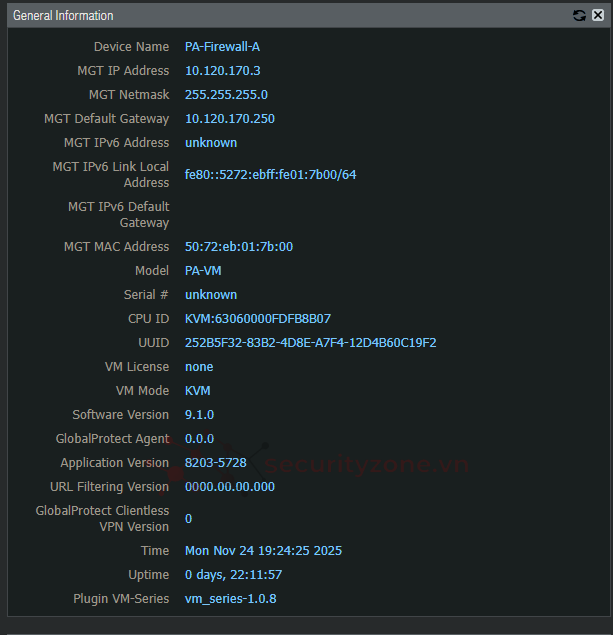Click the MGT netmask value 255.255.255.0
This screenshot has width=613, height=635.
226,95
